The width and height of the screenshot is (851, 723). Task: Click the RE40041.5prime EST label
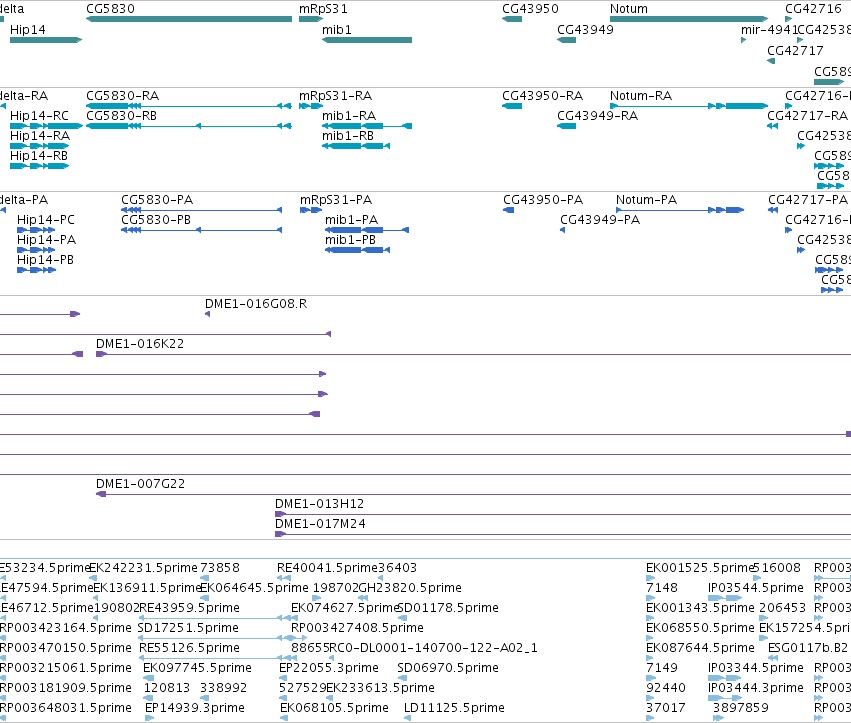coord(327,568)
